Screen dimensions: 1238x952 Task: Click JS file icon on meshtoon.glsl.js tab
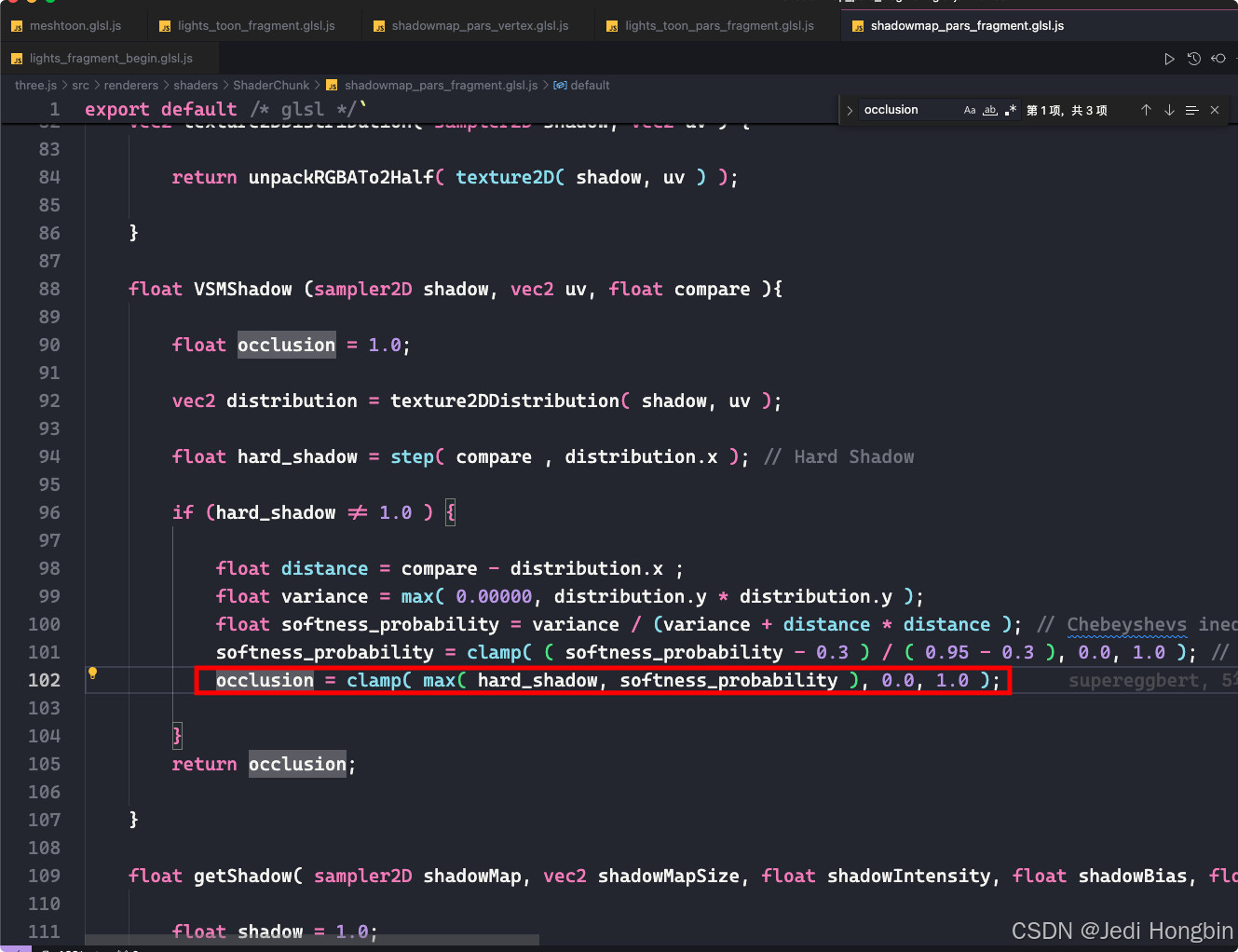(x=17, y=26)
